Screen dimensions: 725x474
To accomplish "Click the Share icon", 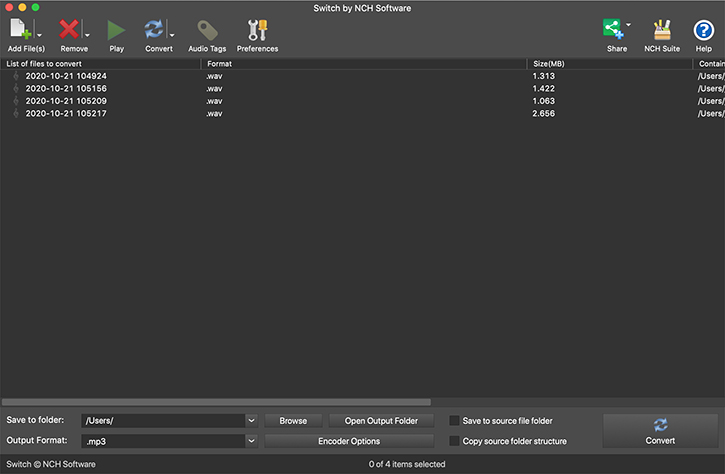I will 613,29.
